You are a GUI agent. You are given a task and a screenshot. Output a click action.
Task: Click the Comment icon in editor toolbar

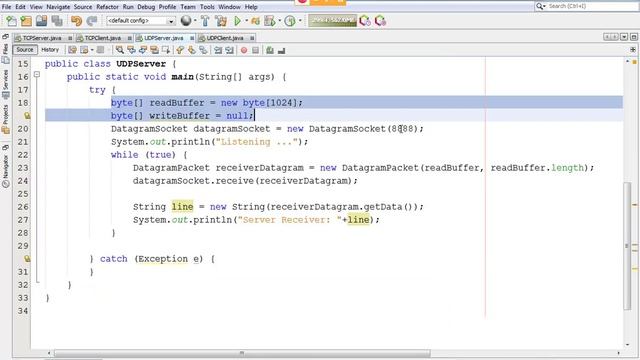pos(270,50)
